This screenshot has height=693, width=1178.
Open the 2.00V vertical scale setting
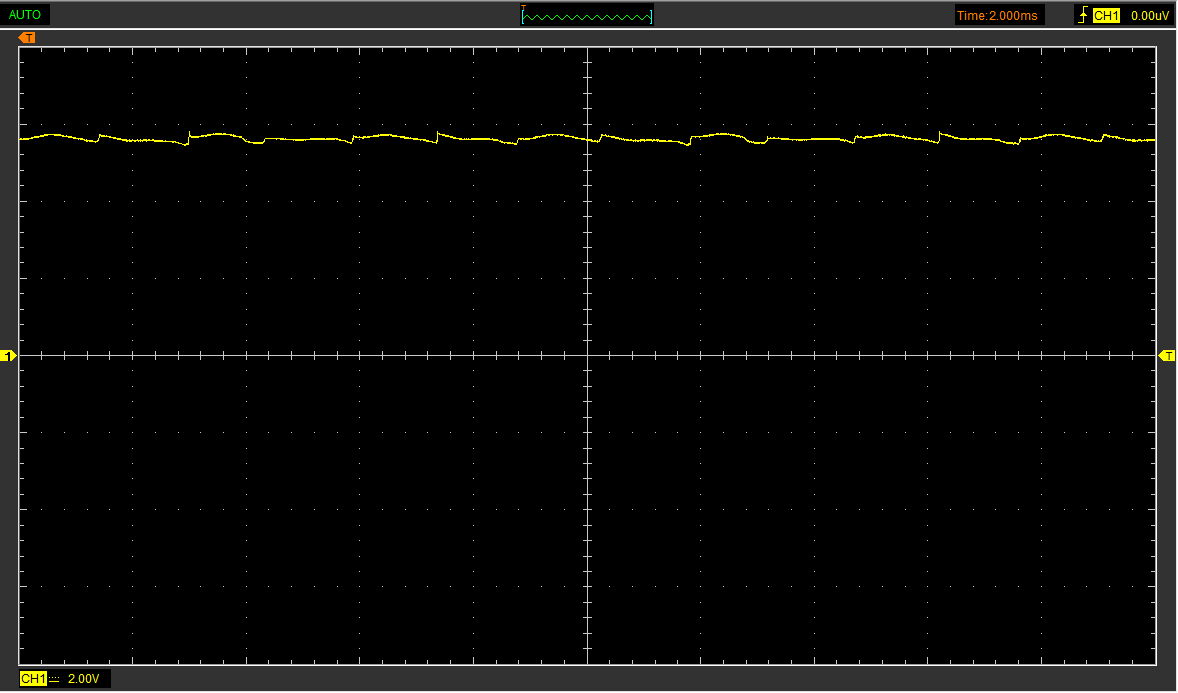[83, 679]
